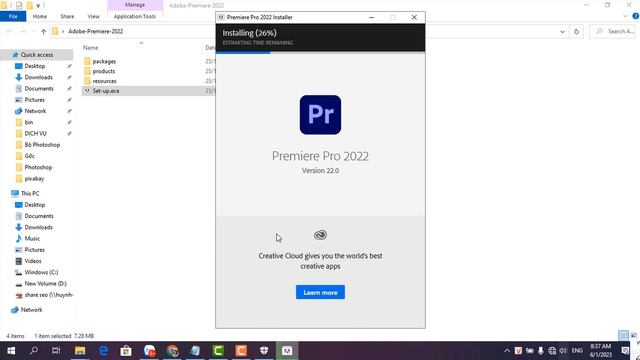Viewport: 640px width, 360px height.
Task: Click the installer progress bar
Action: pos(320,53)
